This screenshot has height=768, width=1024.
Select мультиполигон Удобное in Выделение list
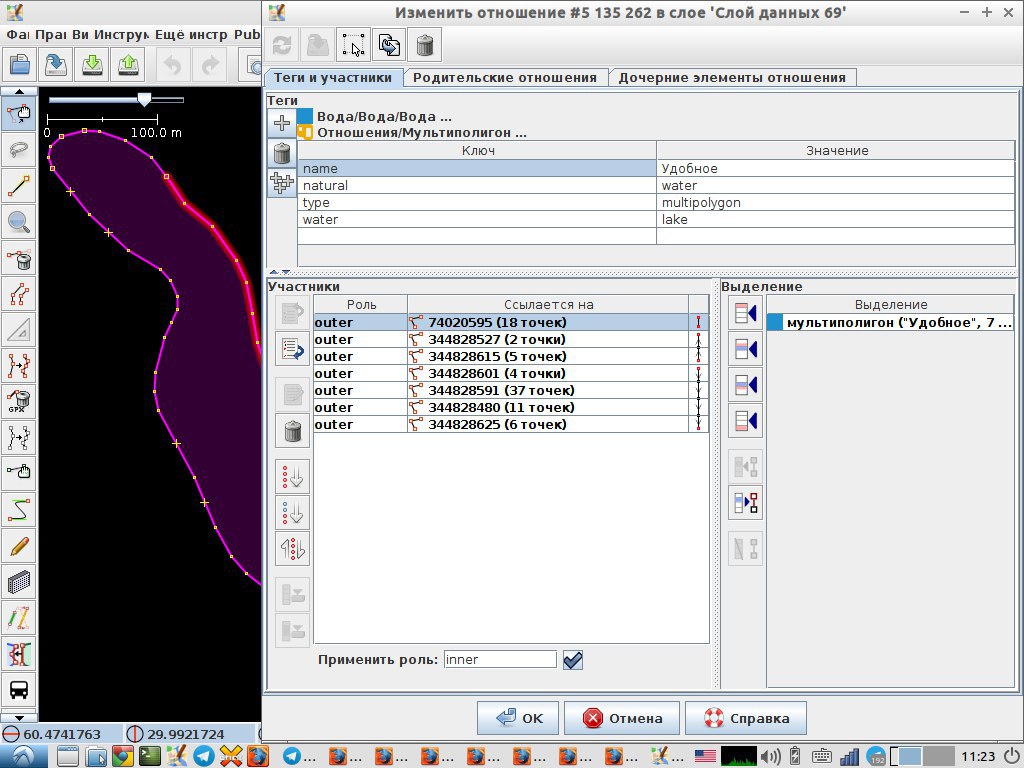(x=891, y=322)
